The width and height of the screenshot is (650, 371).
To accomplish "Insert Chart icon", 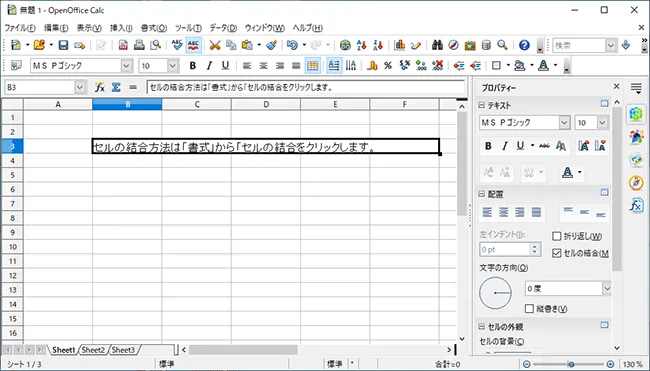I will pos(400,45).
